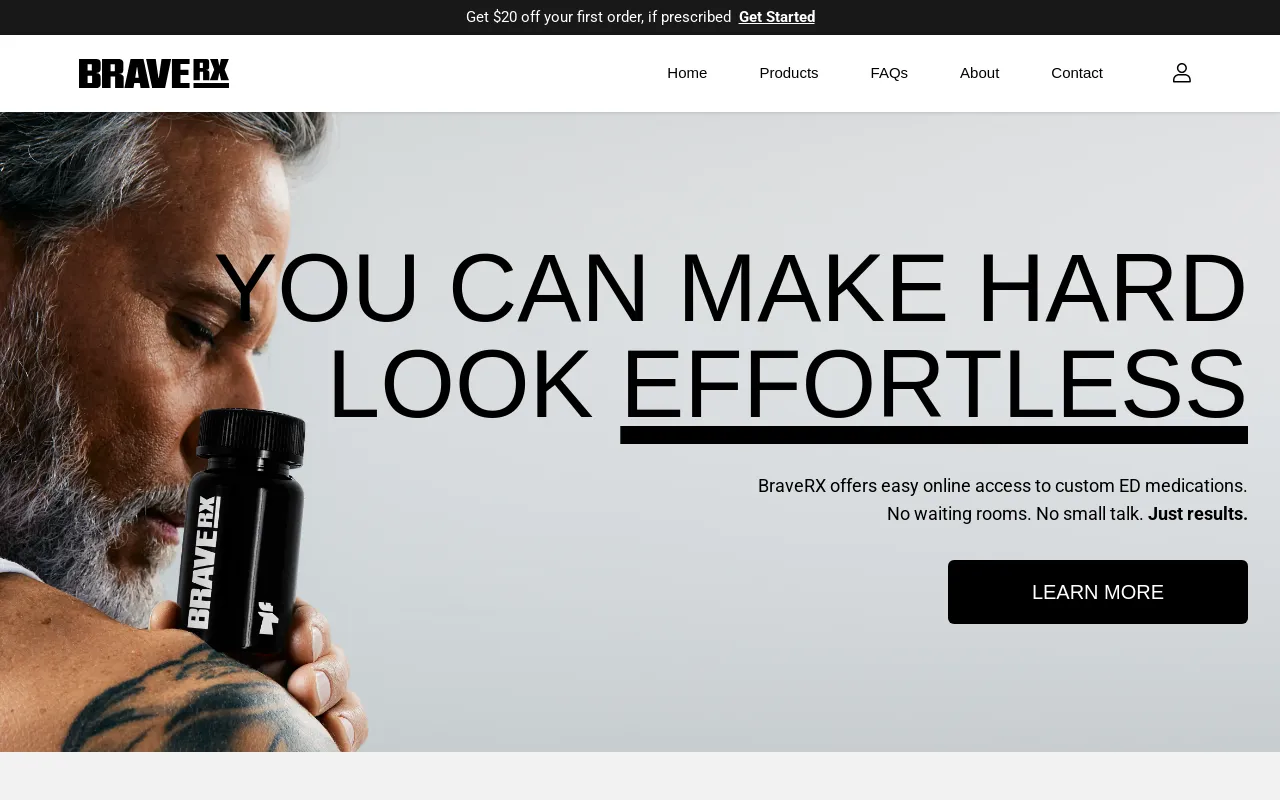Click the emblem icon on the bottle
This screenshot has height=800, width=1280.
click(x=267, y=617)
